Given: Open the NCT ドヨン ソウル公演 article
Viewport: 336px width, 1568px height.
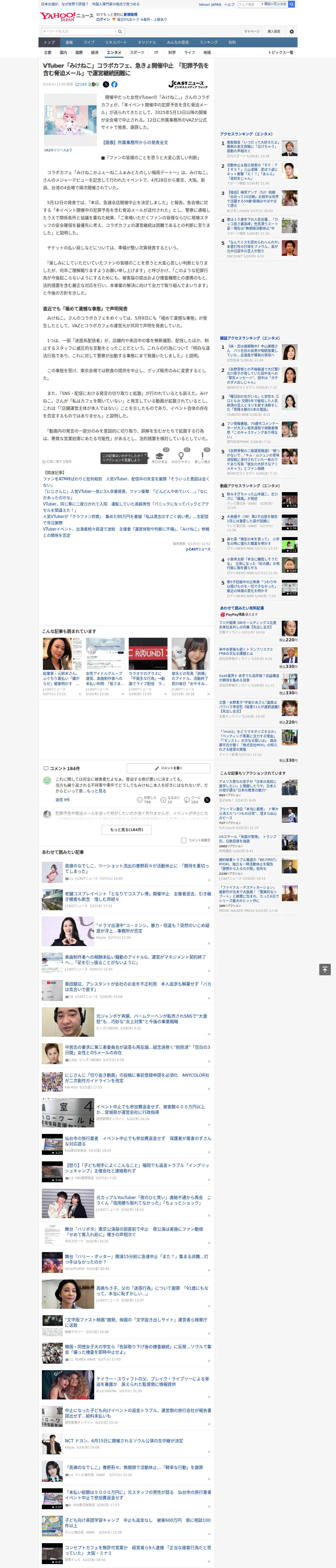Looking at the screenshot, I should click(x=124, y=1441).
